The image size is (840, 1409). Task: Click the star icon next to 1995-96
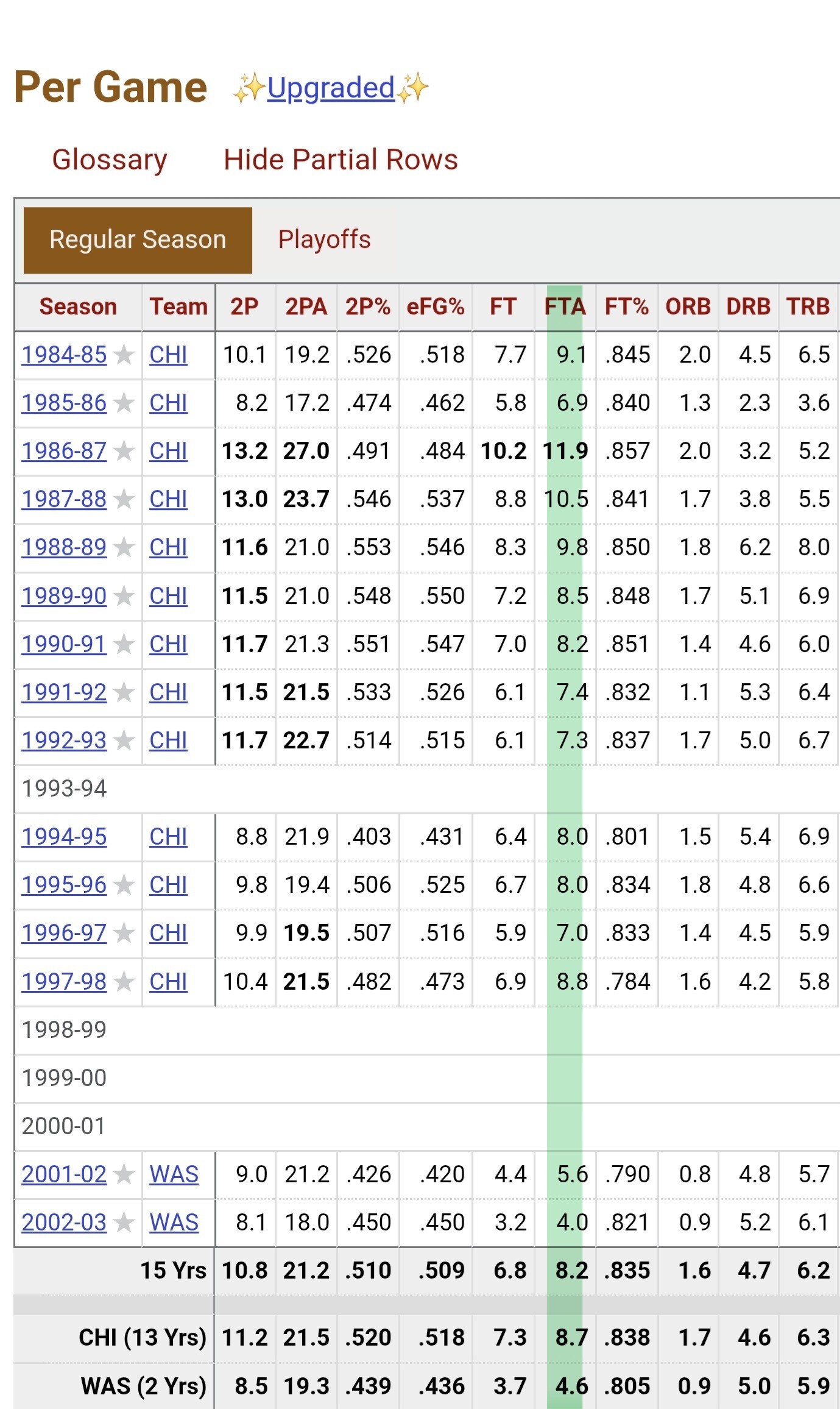point(124,886)
